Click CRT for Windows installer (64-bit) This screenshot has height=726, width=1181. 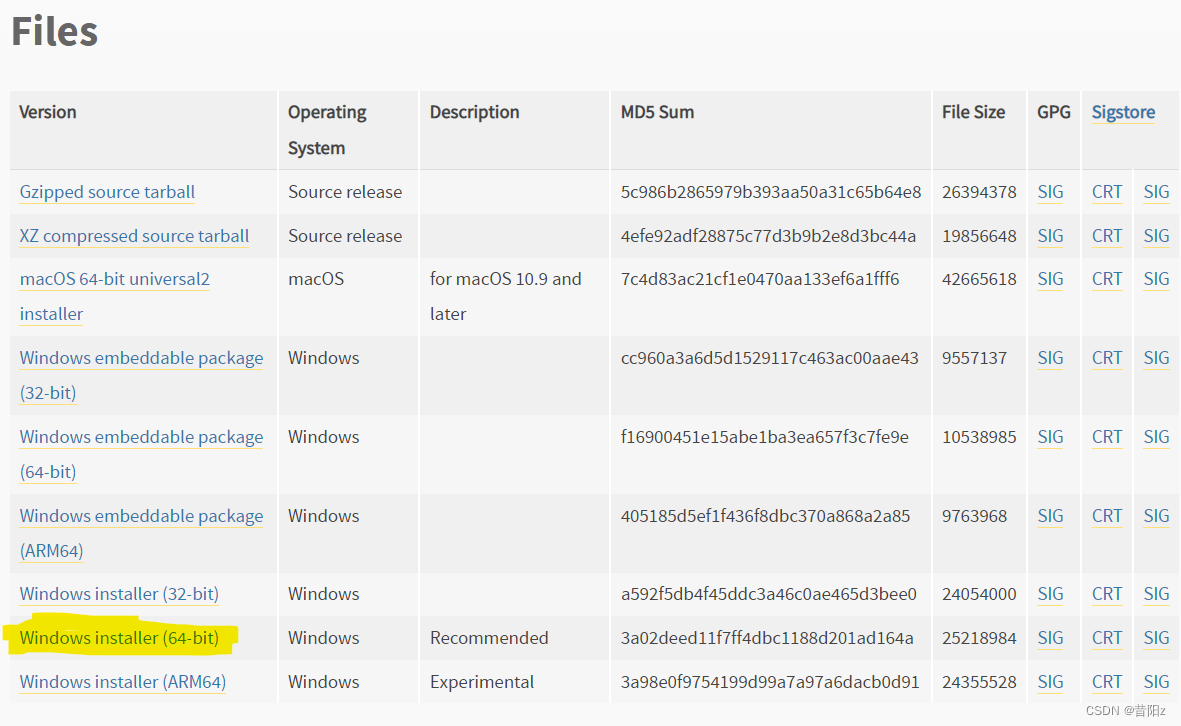(1106, 638)
